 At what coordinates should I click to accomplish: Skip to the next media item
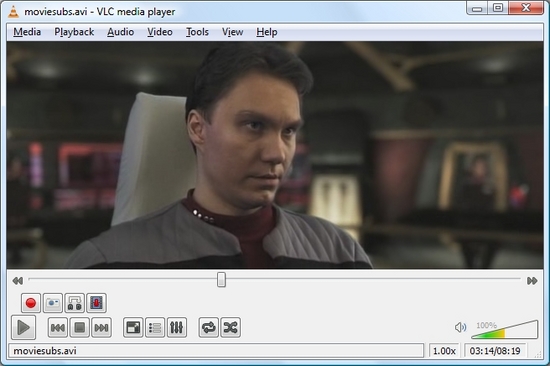[x=101, y=328]
